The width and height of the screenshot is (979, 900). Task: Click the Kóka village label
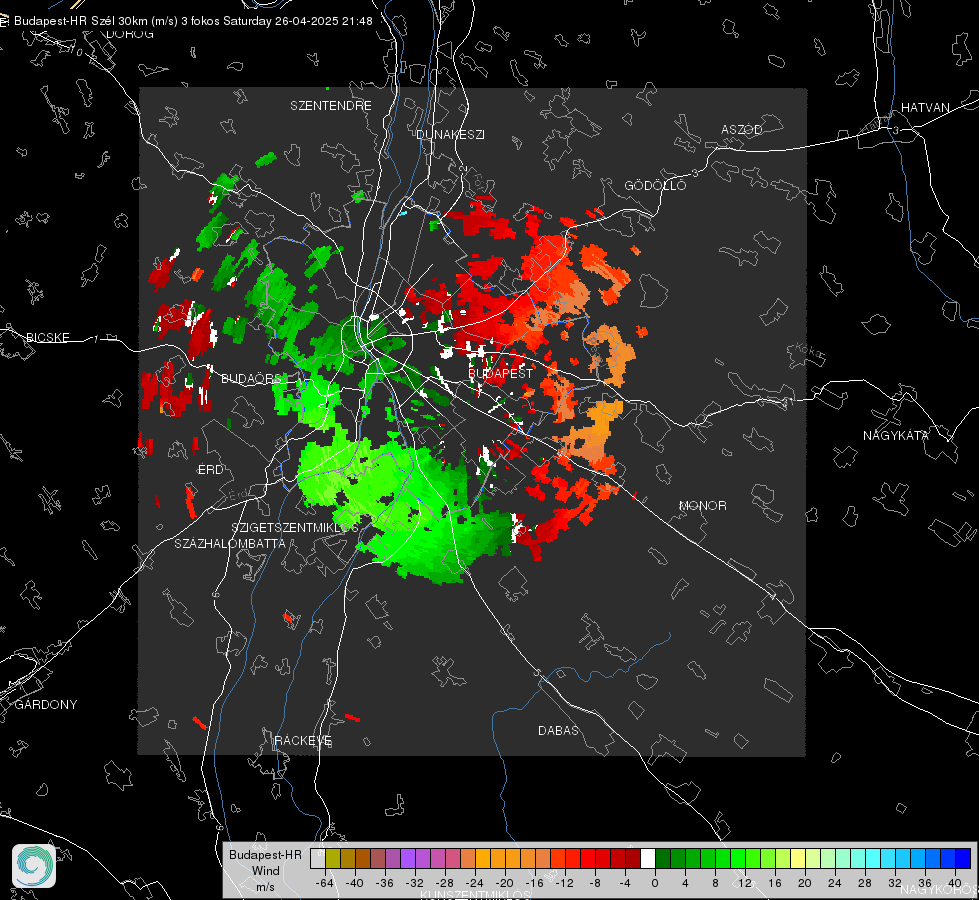pos(809,351)
